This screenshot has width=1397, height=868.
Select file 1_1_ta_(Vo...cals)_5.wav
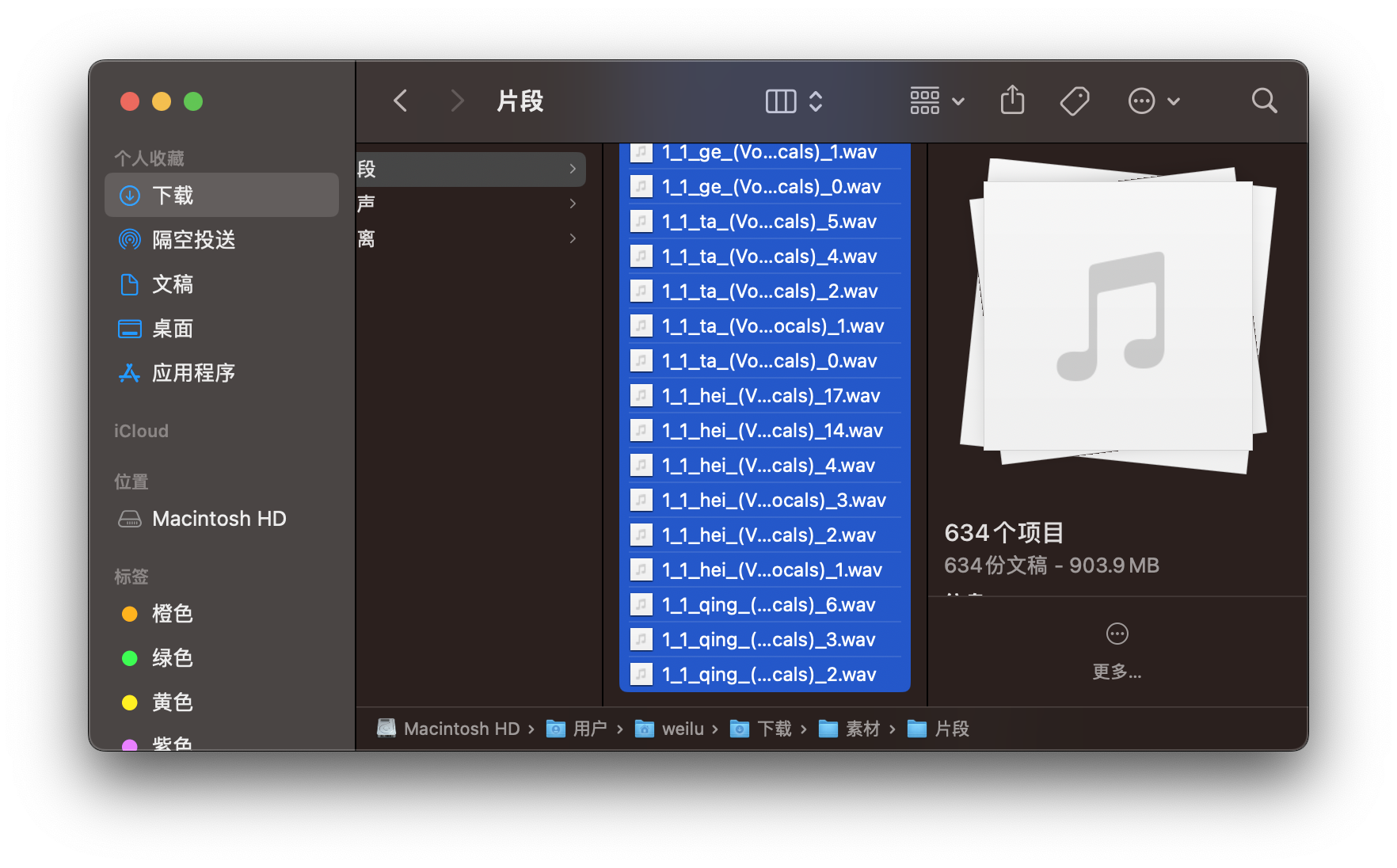(x=765, y=222)
